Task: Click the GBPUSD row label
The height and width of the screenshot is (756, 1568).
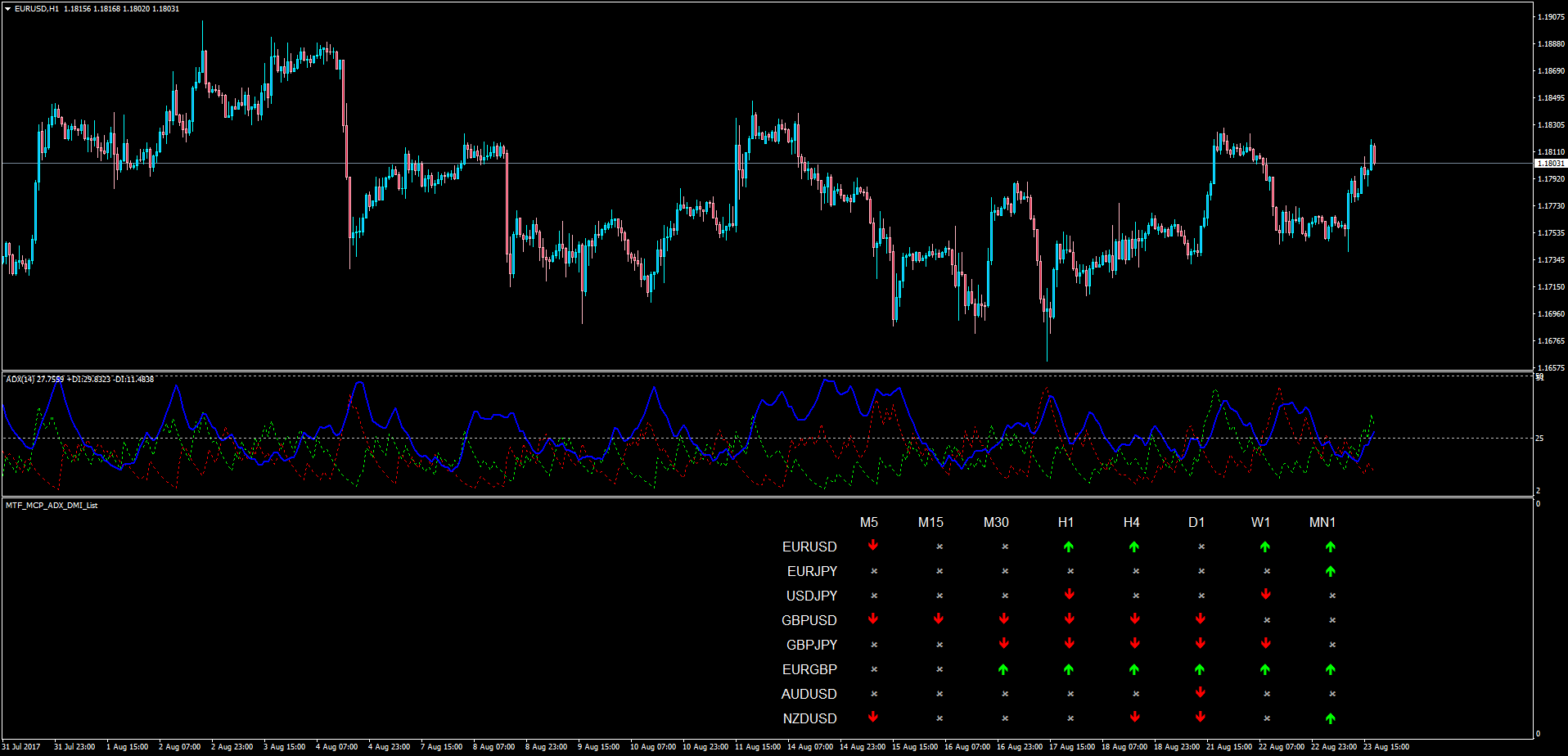Action: click(809, 620)
